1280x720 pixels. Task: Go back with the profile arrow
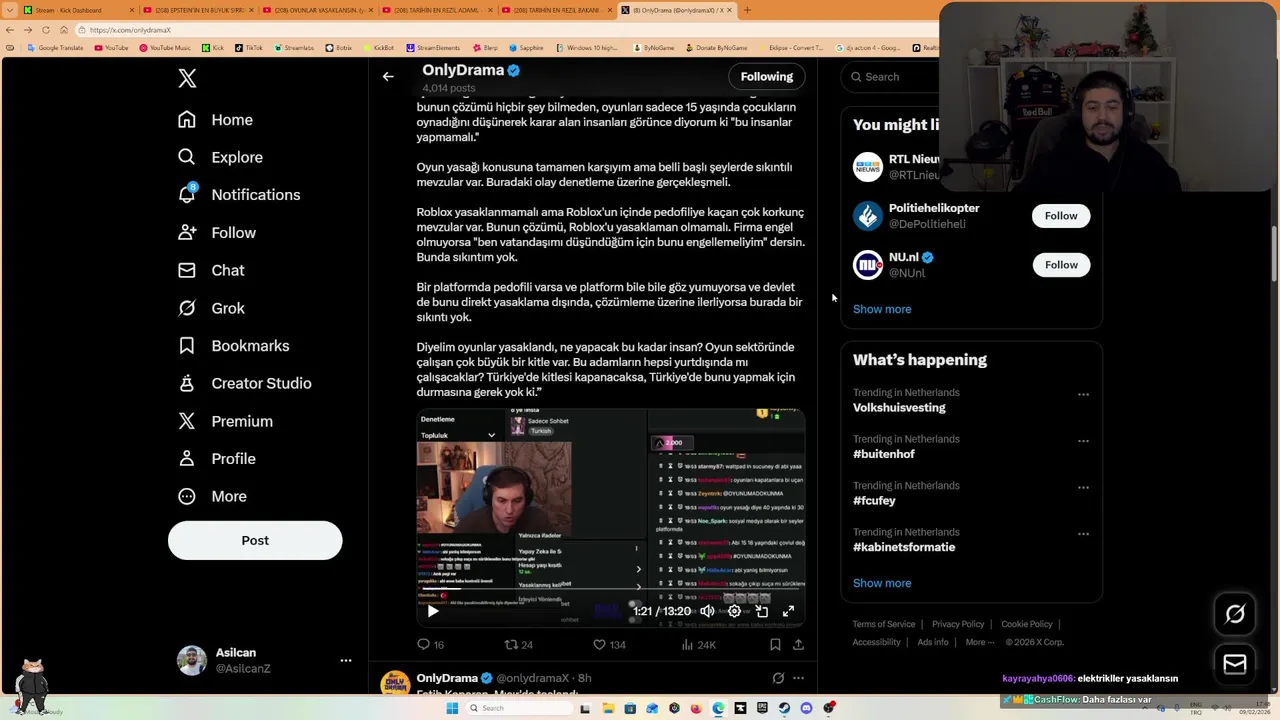click(388, 77)
